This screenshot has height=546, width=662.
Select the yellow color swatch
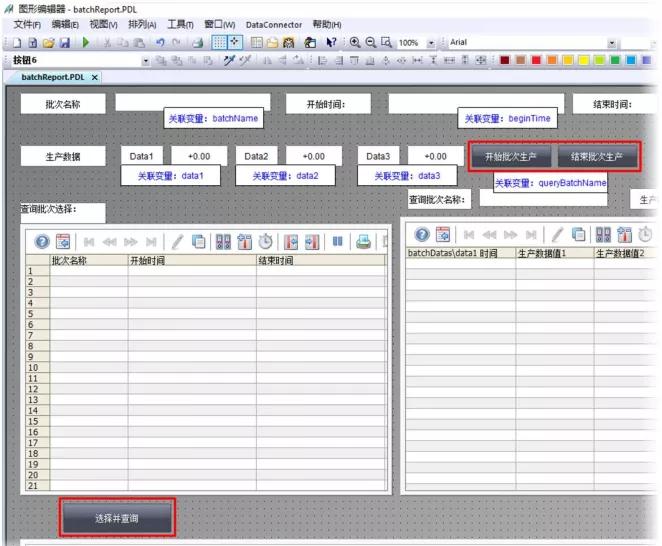pos(583,60)
